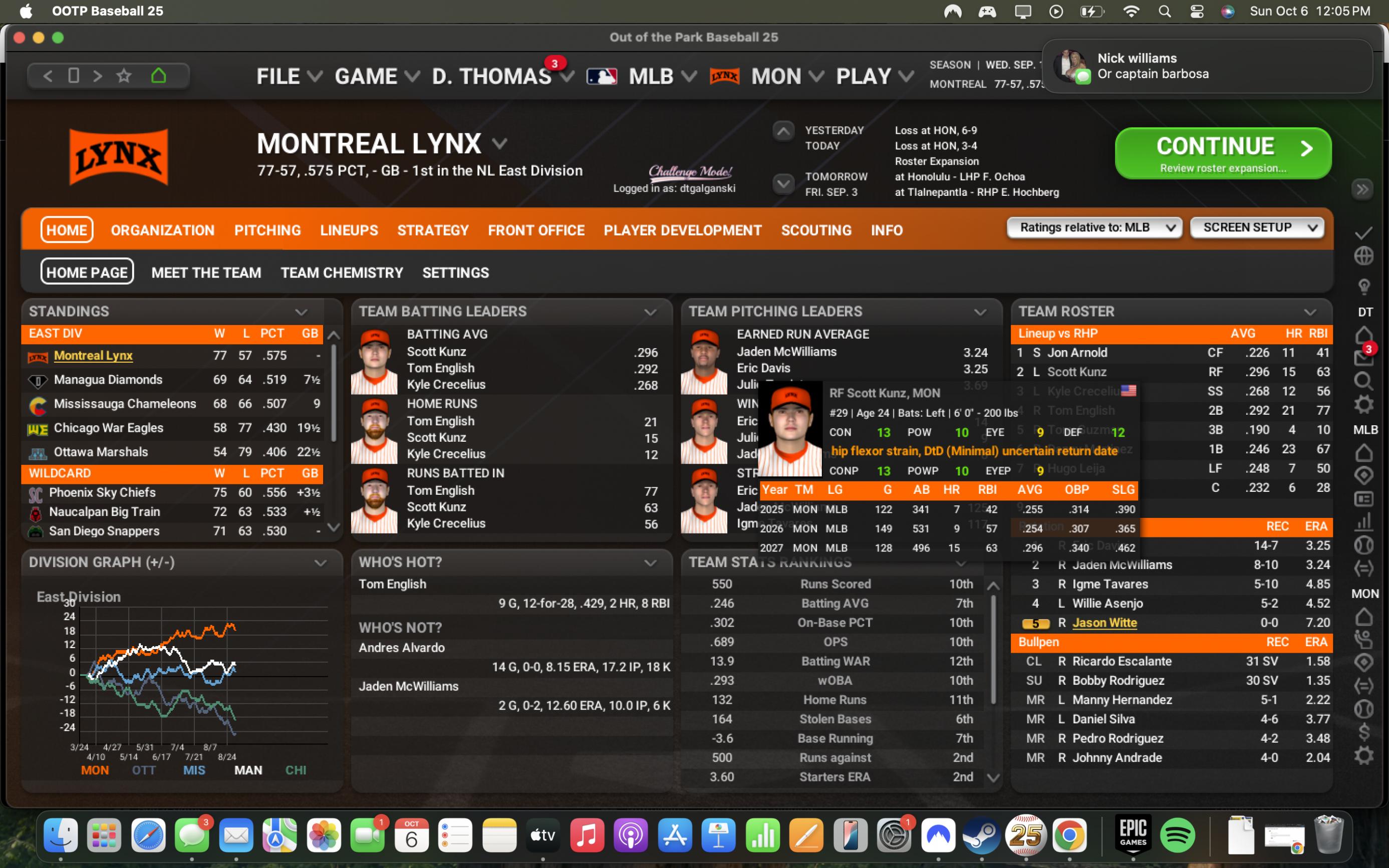
Task: Click the magnifier search icon in sidebar
Action: point(1364,381)
